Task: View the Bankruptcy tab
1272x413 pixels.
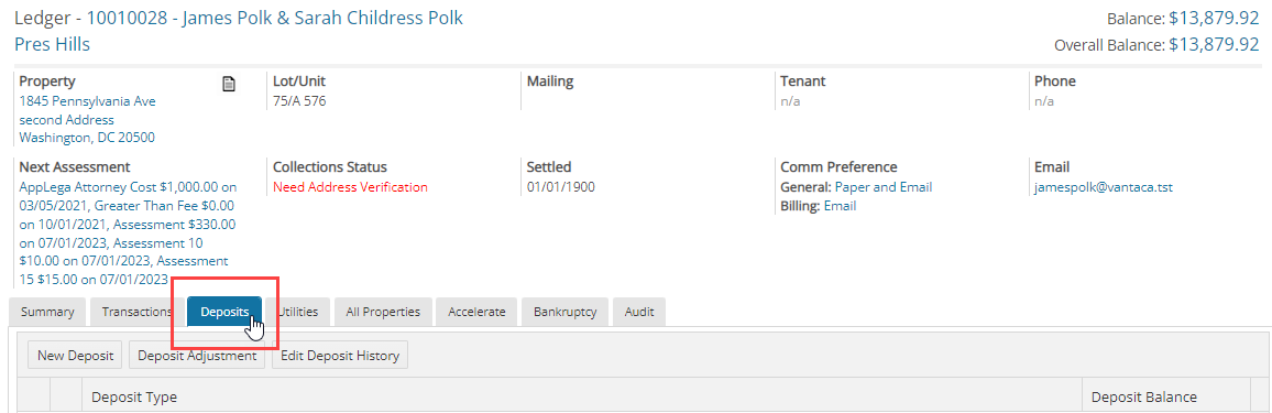Action: coord(565,312)
